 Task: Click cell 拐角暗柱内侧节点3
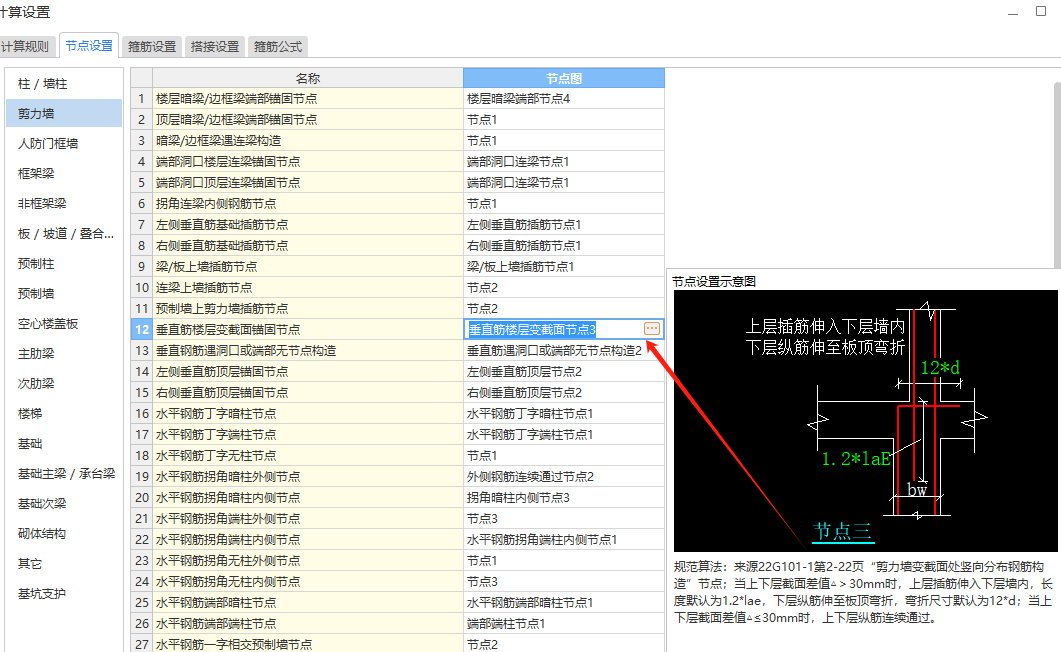point(564,497)
